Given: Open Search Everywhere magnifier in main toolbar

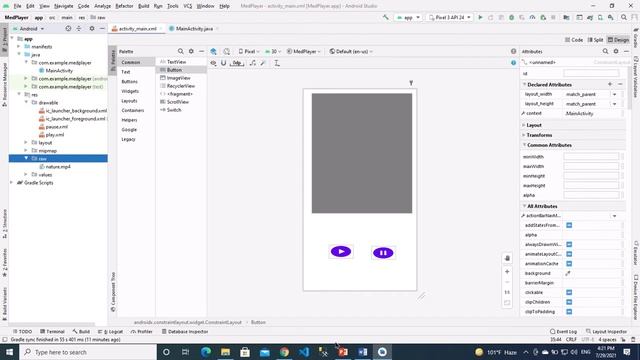Looking at the screenshot, I should [x=624, y=18].
